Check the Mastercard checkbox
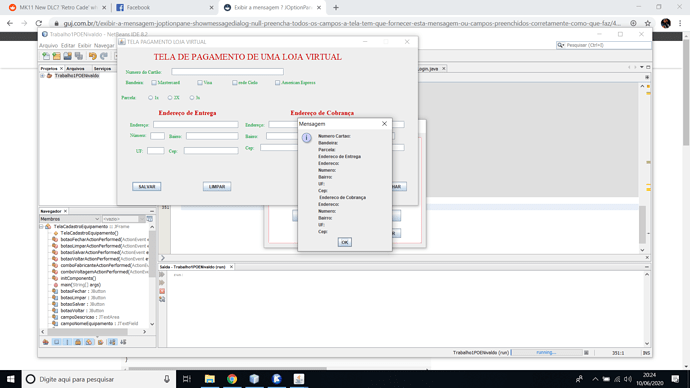Screen dimensions: 690x388 click(x=154, y=83)
